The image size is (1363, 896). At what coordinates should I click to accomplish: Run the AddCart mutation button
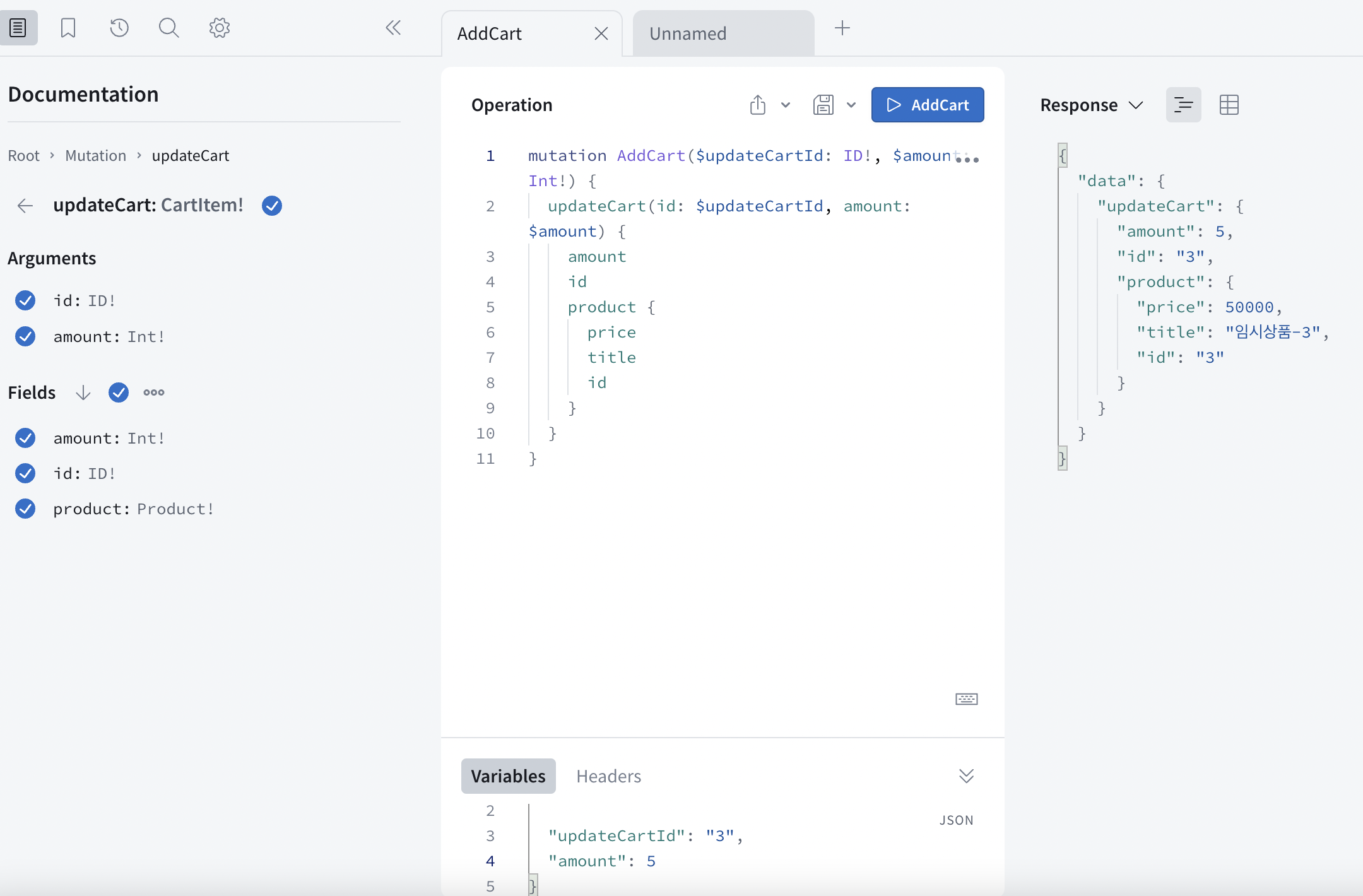click(x=927, y=105)
